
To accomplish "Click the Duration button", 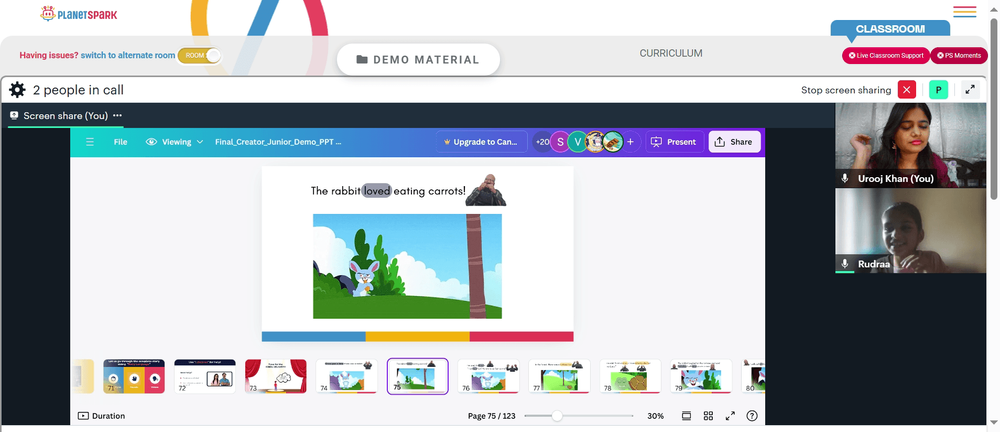I will pyautogui.click(x=101, y=416).
